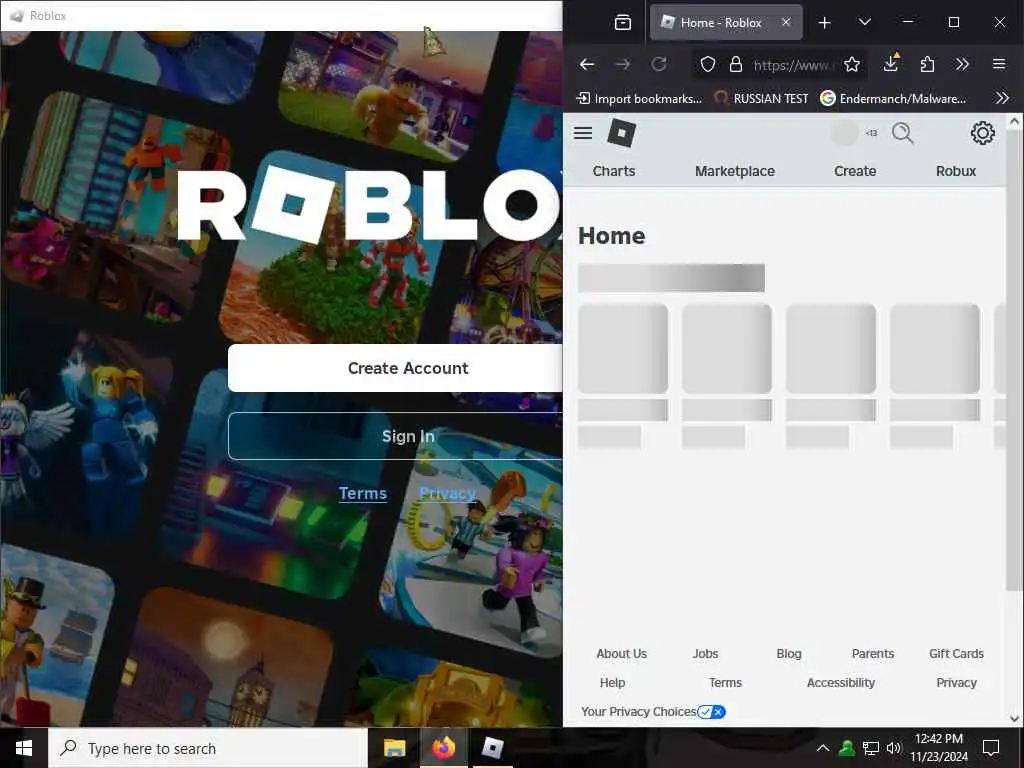
Task: Open the network tray icon
Action: click(871, 748)
